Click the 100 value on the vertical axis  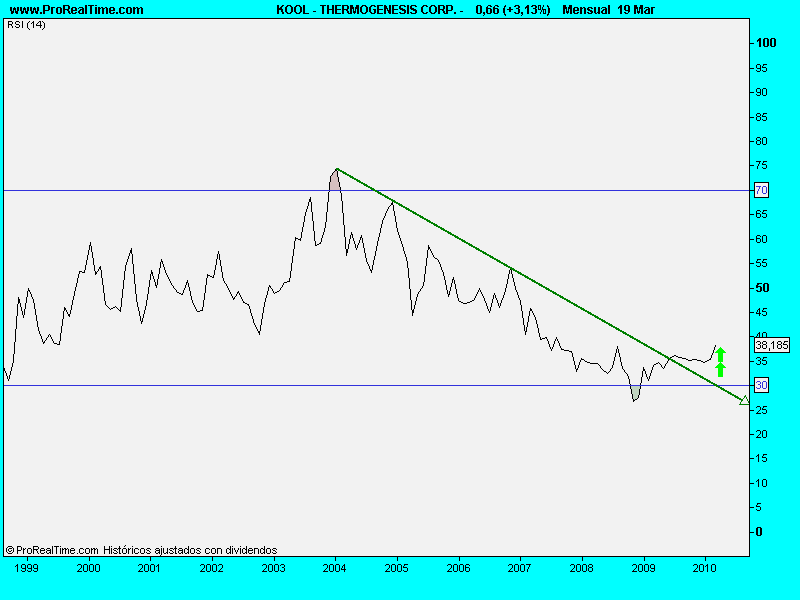[766, 43]
